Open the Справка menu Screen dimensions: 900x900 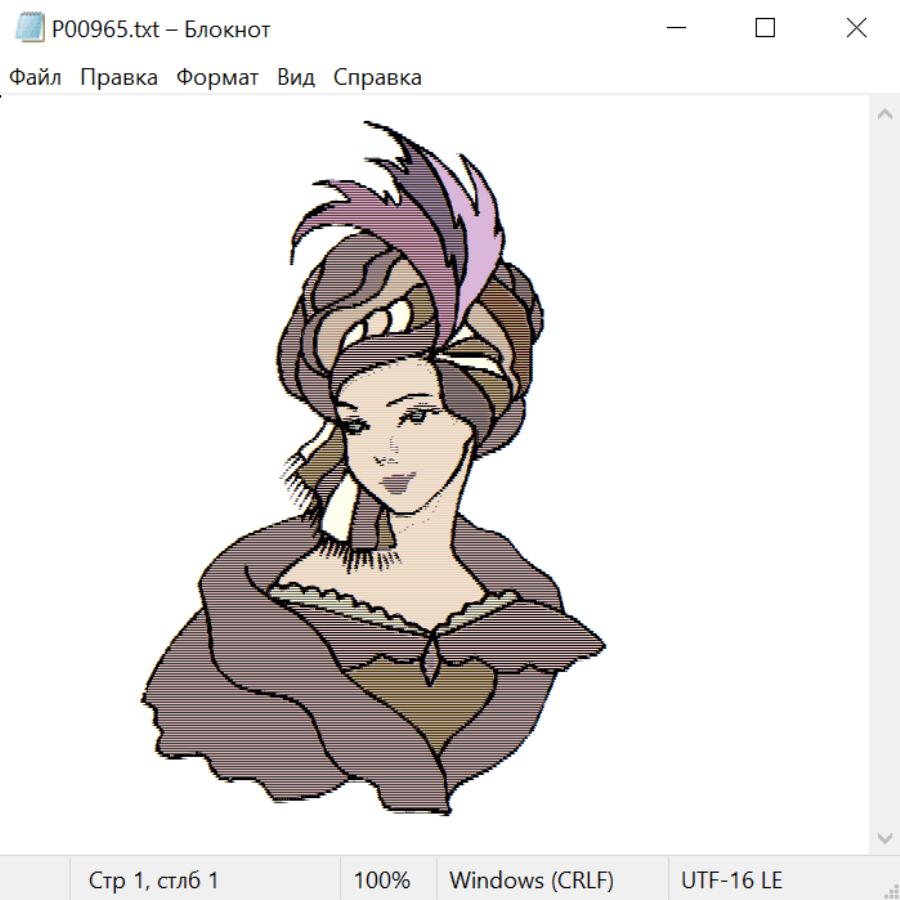[x=377, y=78]
